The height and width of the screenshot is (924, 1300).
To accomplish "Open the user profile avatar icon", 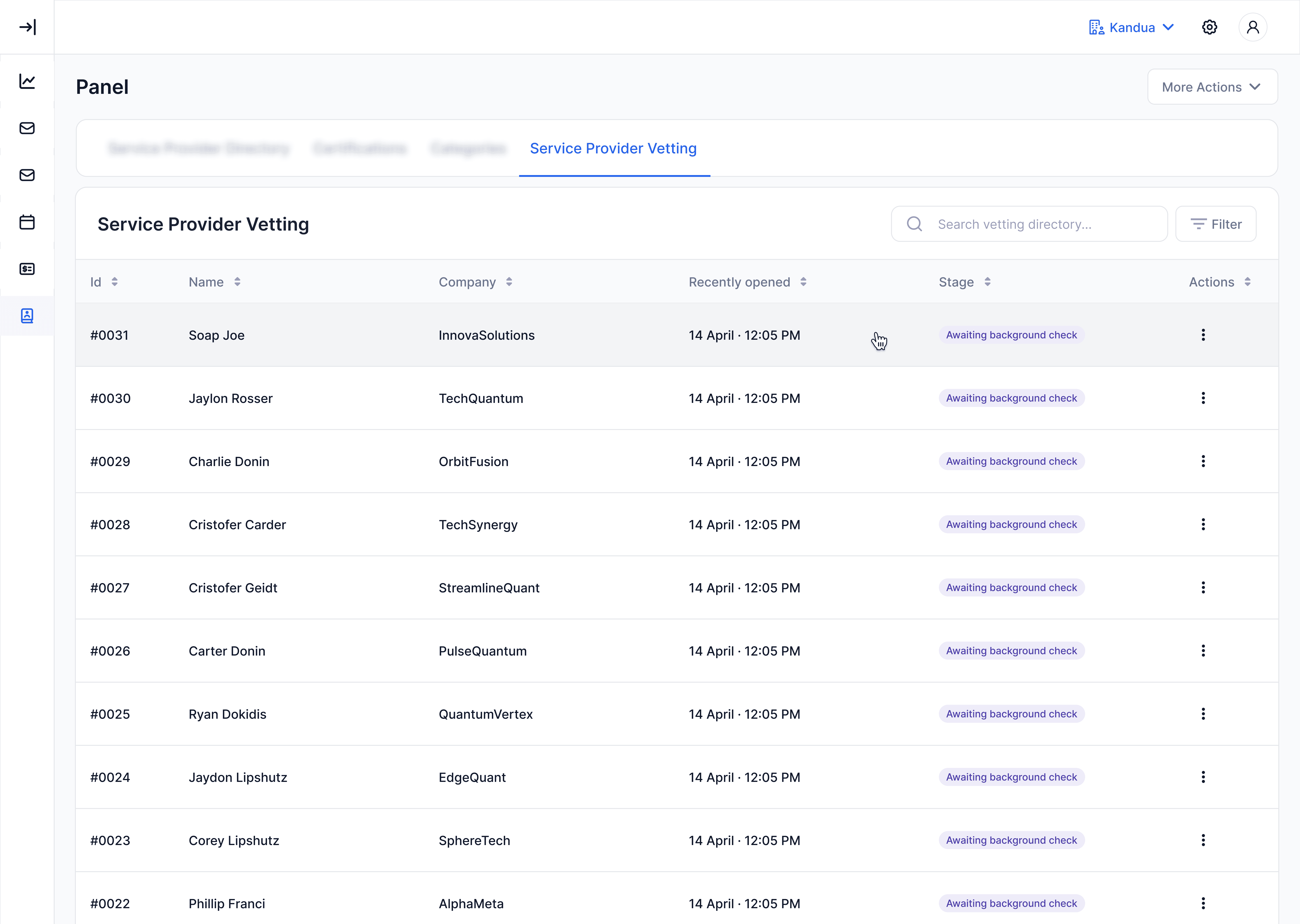I will click(x=1253, y=27).
